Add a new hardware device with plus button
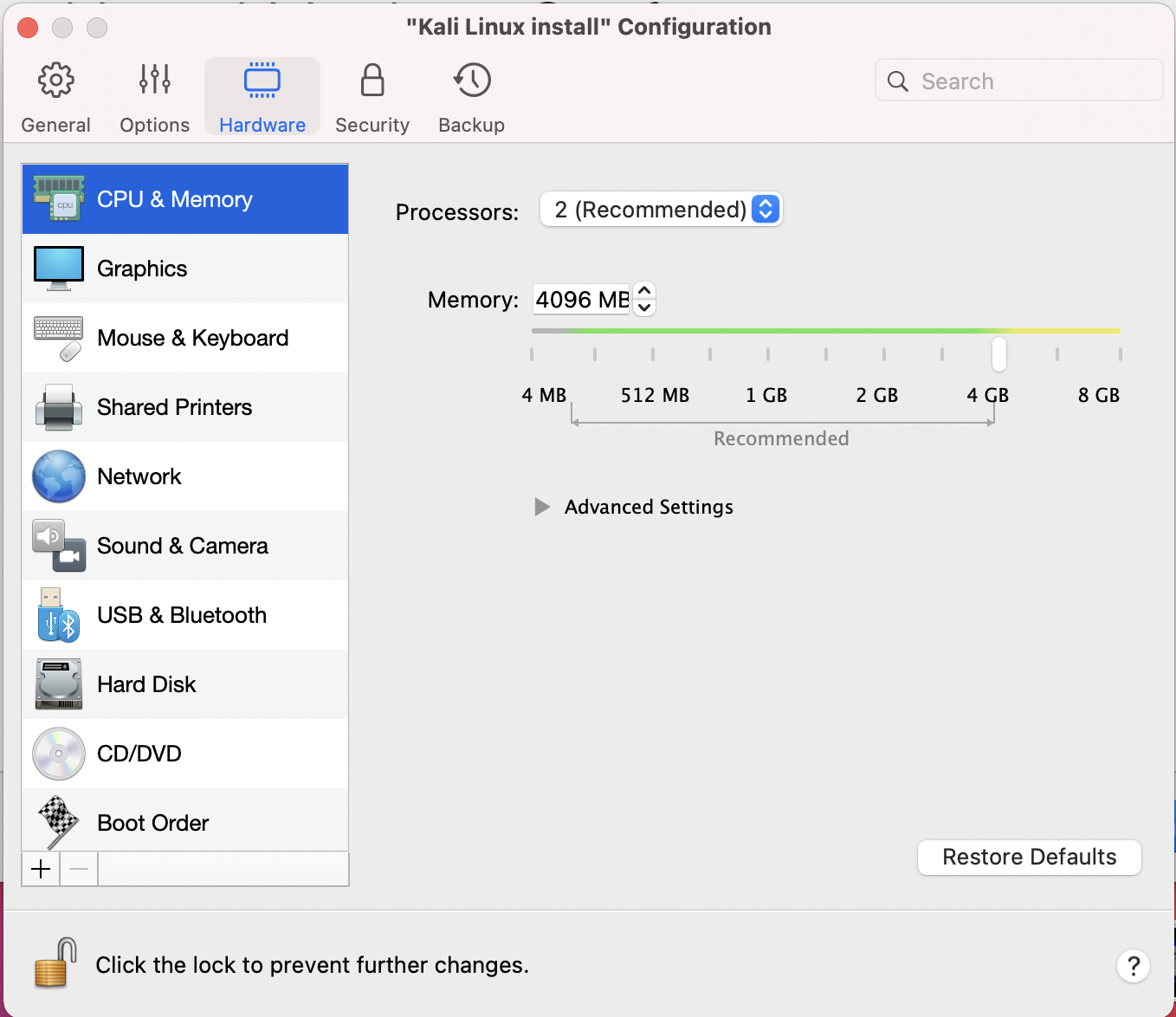Screen dimensions: 1176x1017 41,869
